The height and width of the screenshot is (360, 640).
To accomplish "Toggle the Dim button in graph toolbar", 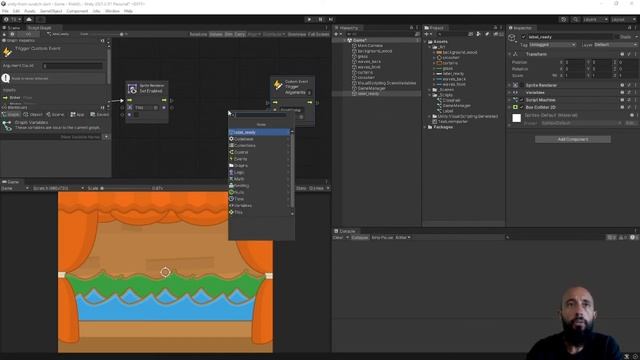I will [x=229, y=34].
